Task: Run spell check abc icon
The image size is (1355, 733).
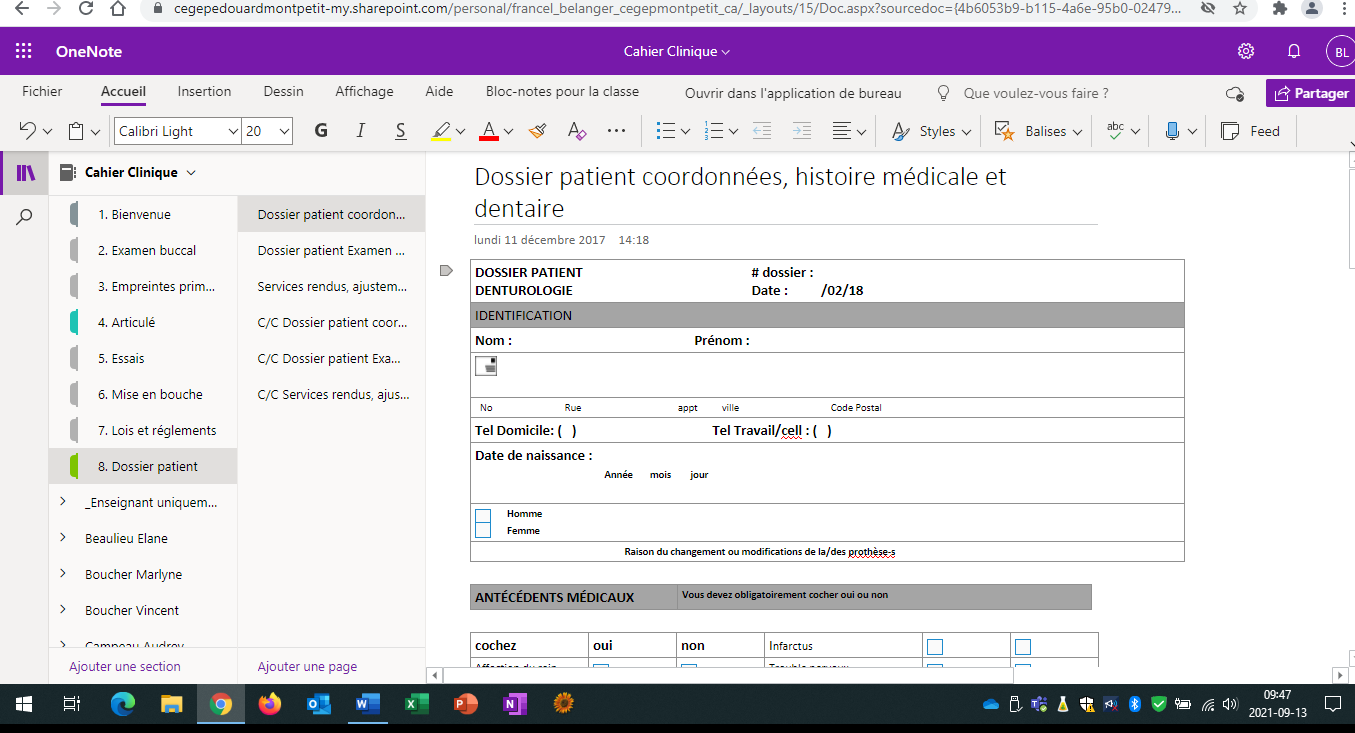Action: 1115,131
